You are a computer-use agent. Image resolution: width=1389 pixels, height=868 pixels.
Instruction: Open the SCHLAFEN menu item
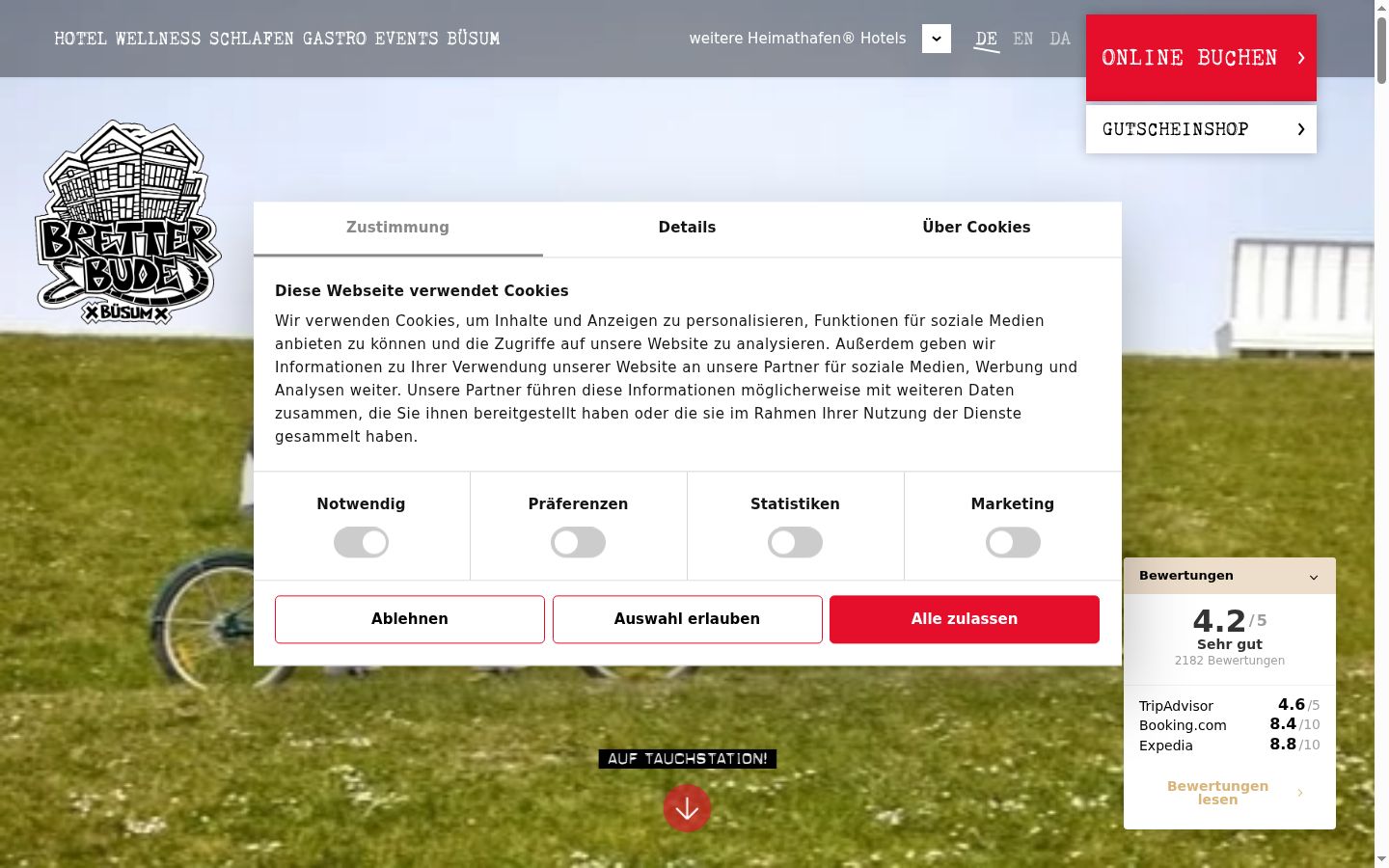click(252, 39)
